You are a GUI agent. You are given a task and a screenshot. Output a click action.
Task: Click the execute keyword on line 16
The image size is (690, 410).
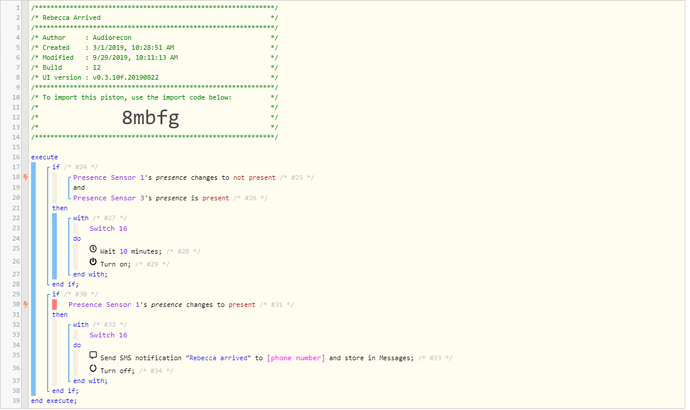coord(44,157)
